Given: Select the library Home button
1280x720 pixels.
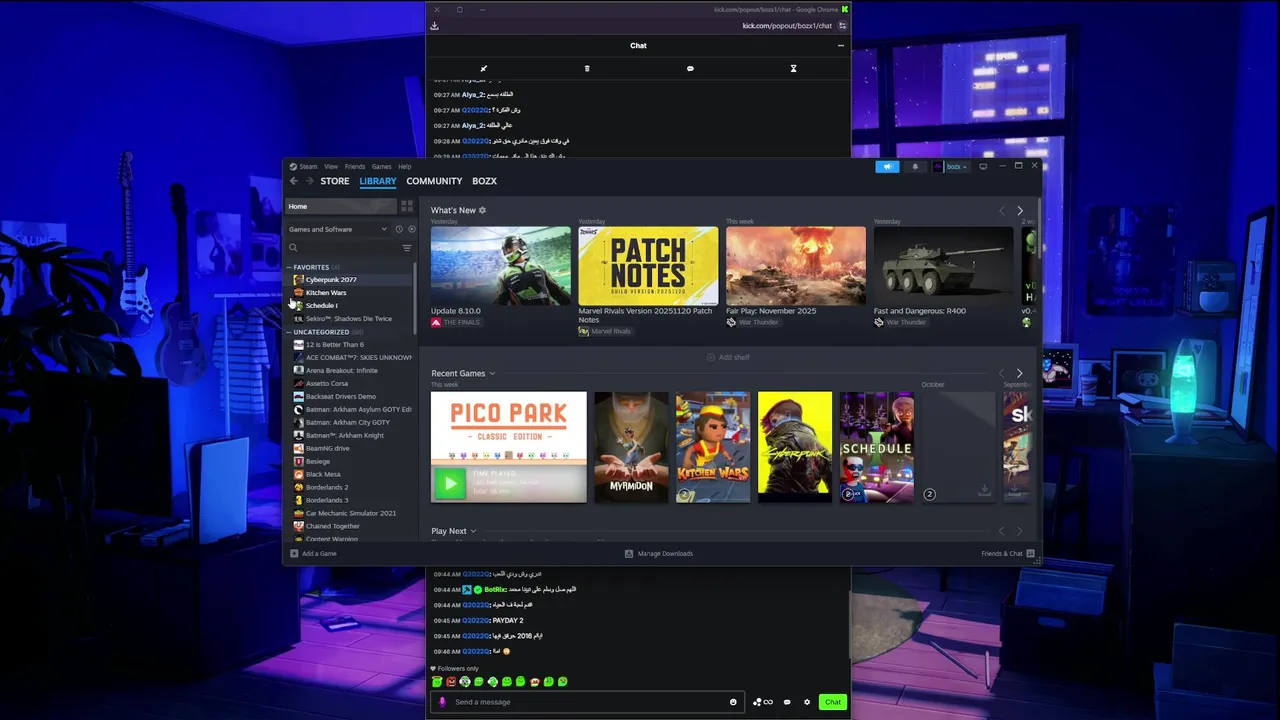Looking at the screenshot, I should [342, 206].
